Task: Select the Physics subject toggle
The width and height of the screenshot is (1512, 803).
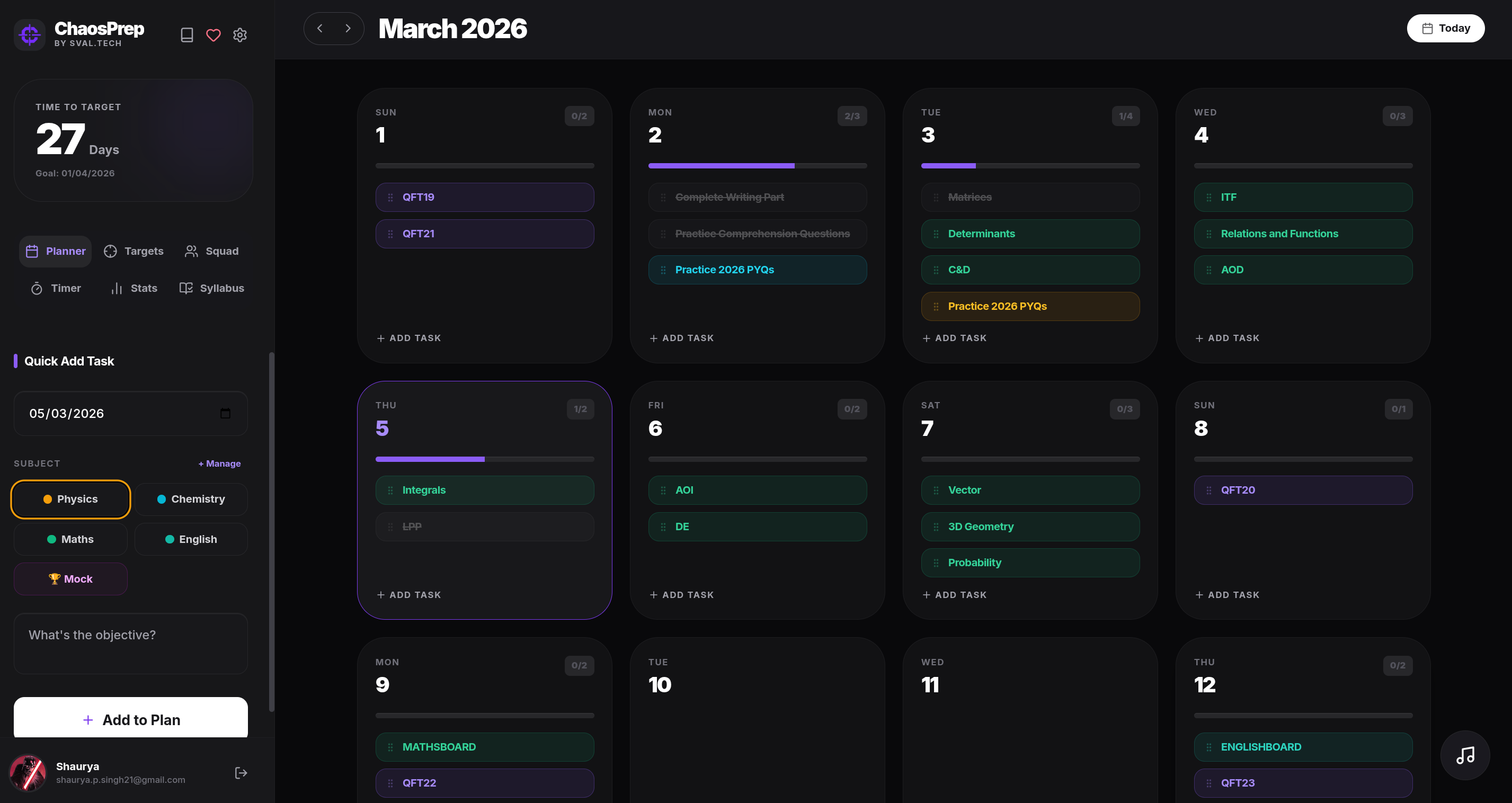Action: [70, 499]
